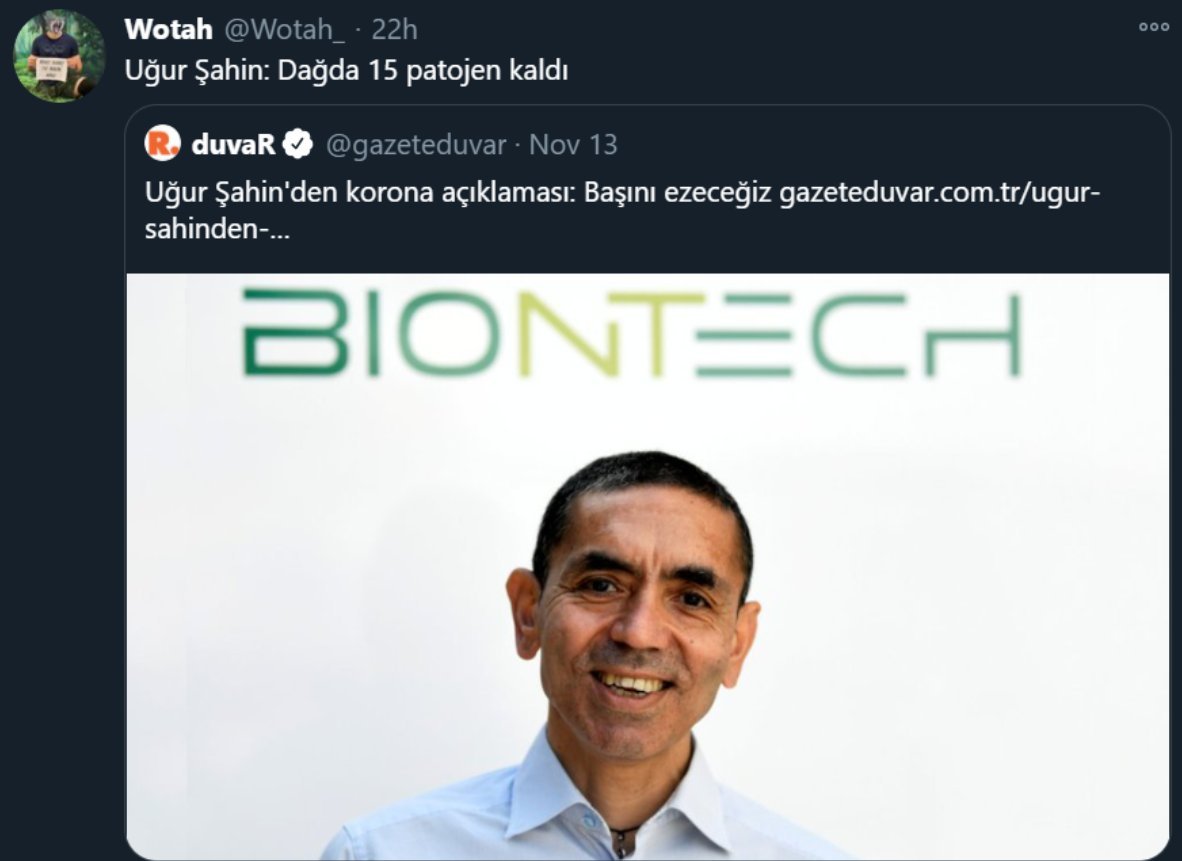This screenshot has height=861, width=1182.
Task: Select the duvaR account name
Action: (x=234, y=144)
